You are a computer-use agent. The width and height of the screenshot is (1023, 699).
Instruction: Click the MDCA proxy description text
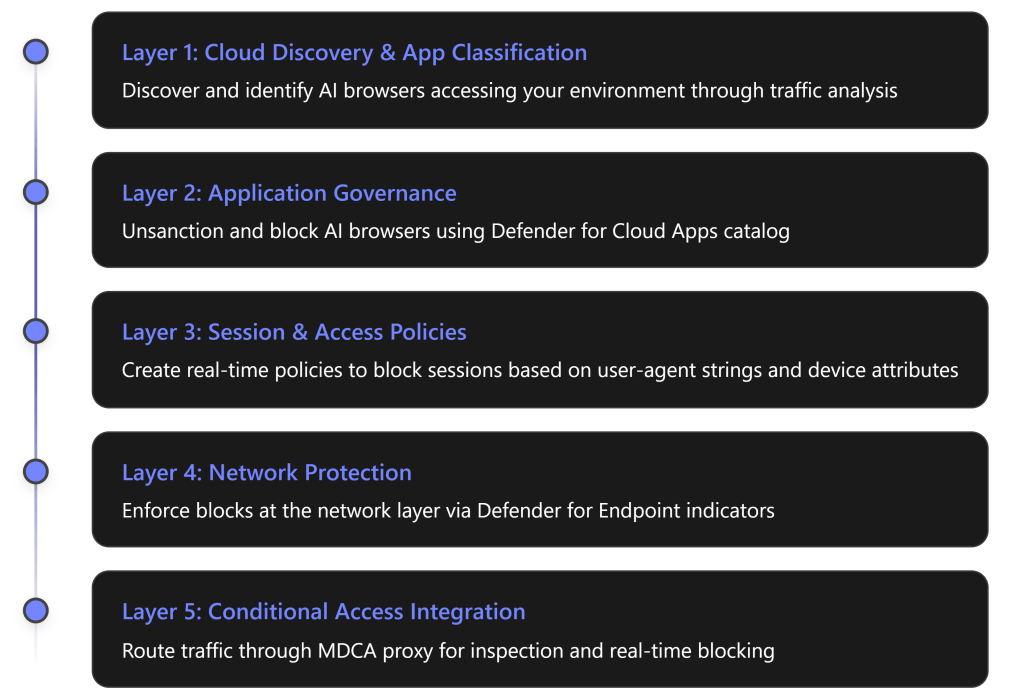point(448,651)
